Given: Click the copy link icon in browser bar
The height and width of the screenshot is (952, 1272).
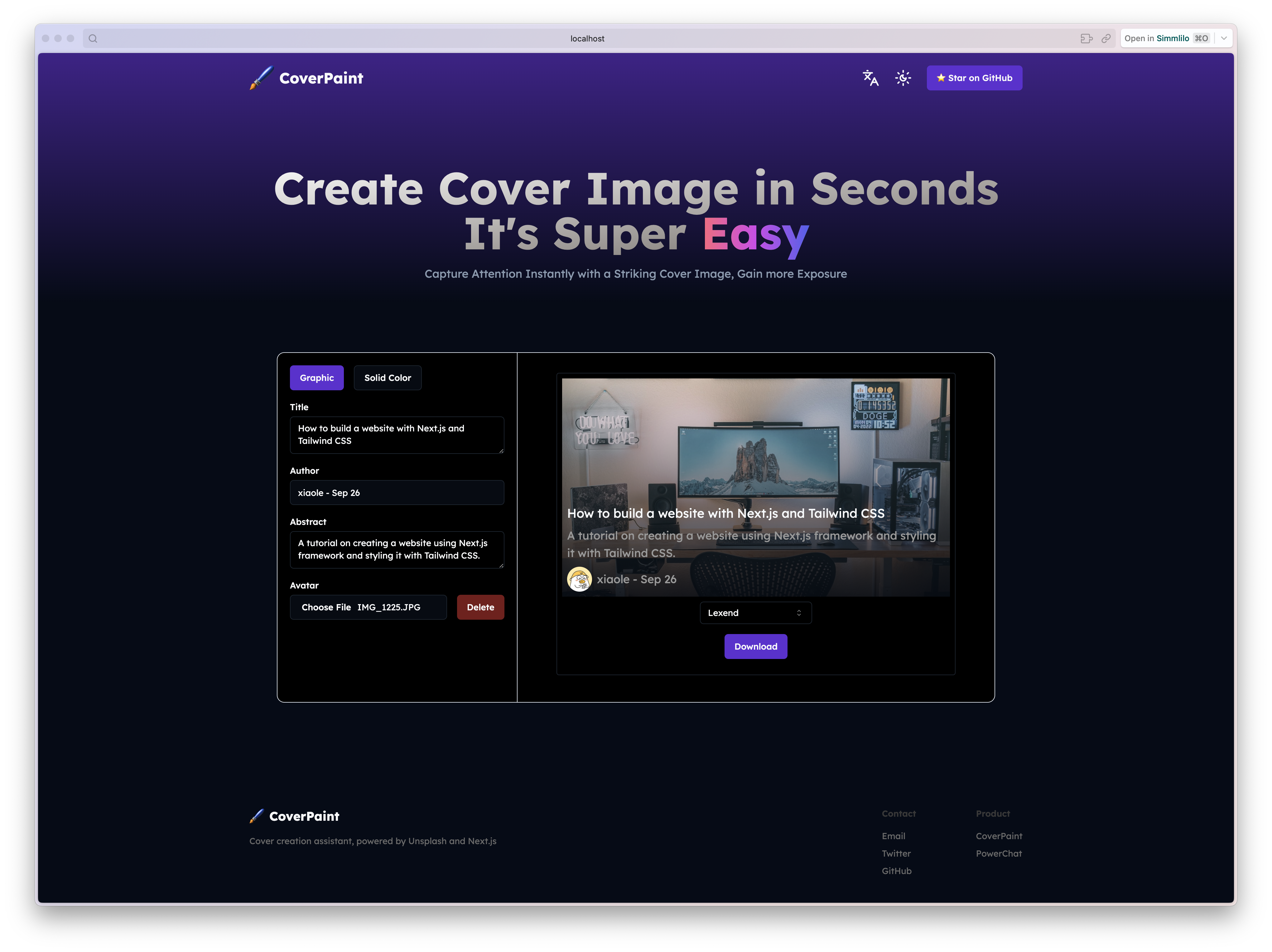Looking at the screenshot, I should click(x=1106, y=39).
